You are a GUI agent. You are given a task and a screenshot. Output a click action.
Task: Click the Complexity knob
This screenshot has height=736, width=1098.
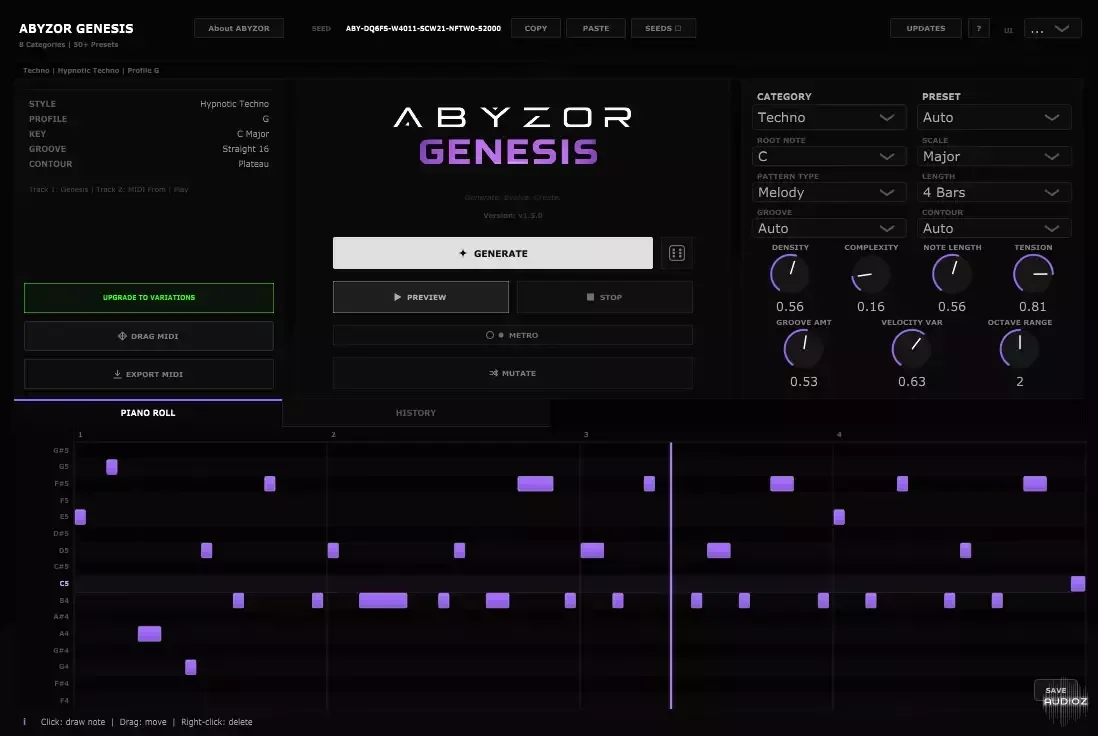tap(870, 274)
